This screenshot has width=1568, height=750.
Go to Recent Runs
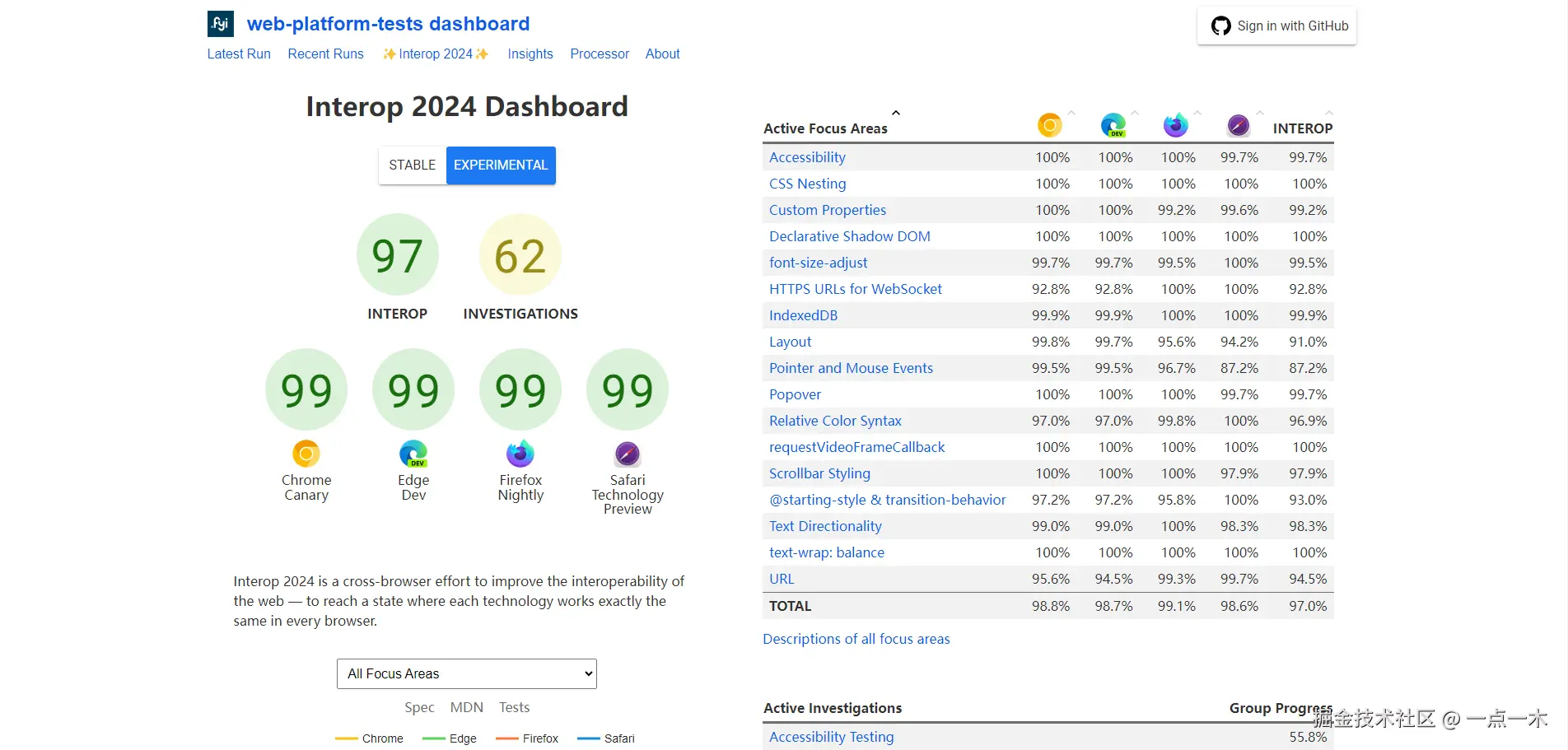[x=326, y=54]
